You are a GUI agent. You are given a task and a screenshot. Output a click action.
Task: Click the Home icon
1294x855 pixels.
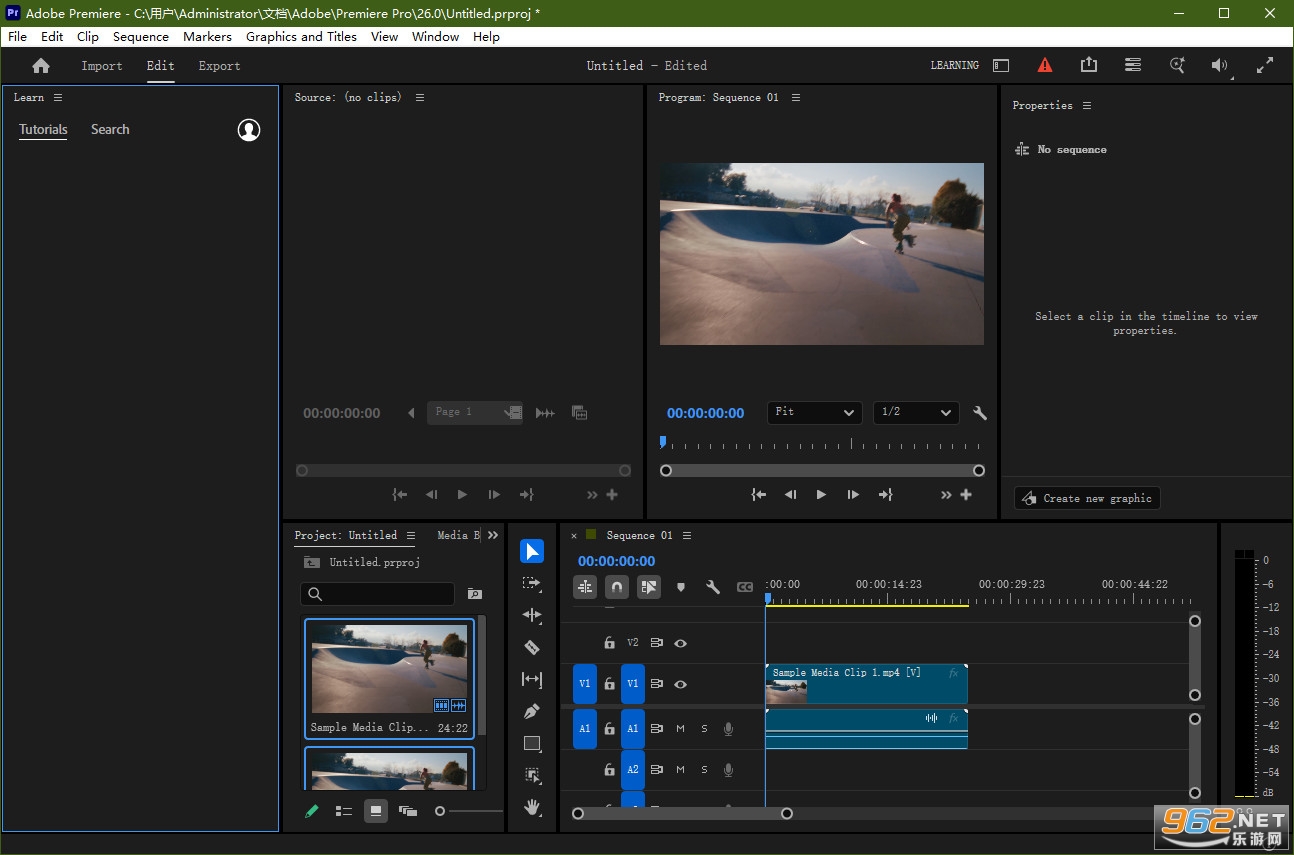41,65
